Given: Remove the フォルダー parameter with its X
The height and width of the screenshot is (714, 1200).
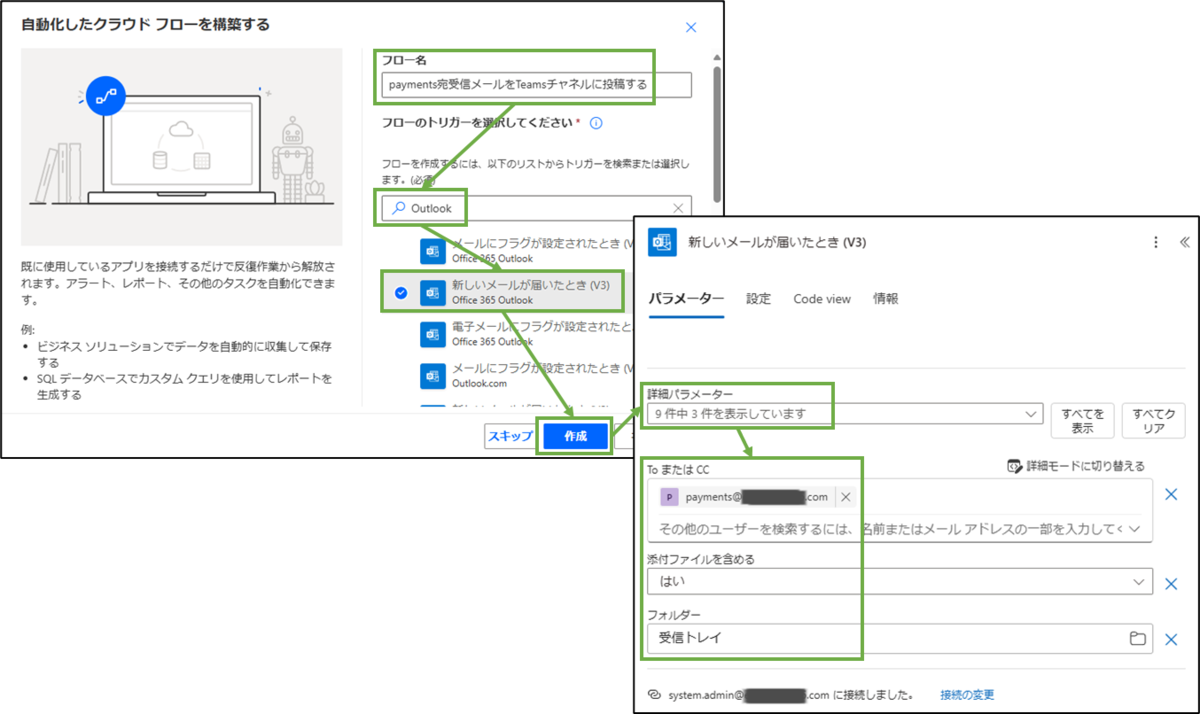Looking at the screenshot, I should pyautogui.click(x=1172, y=639).
